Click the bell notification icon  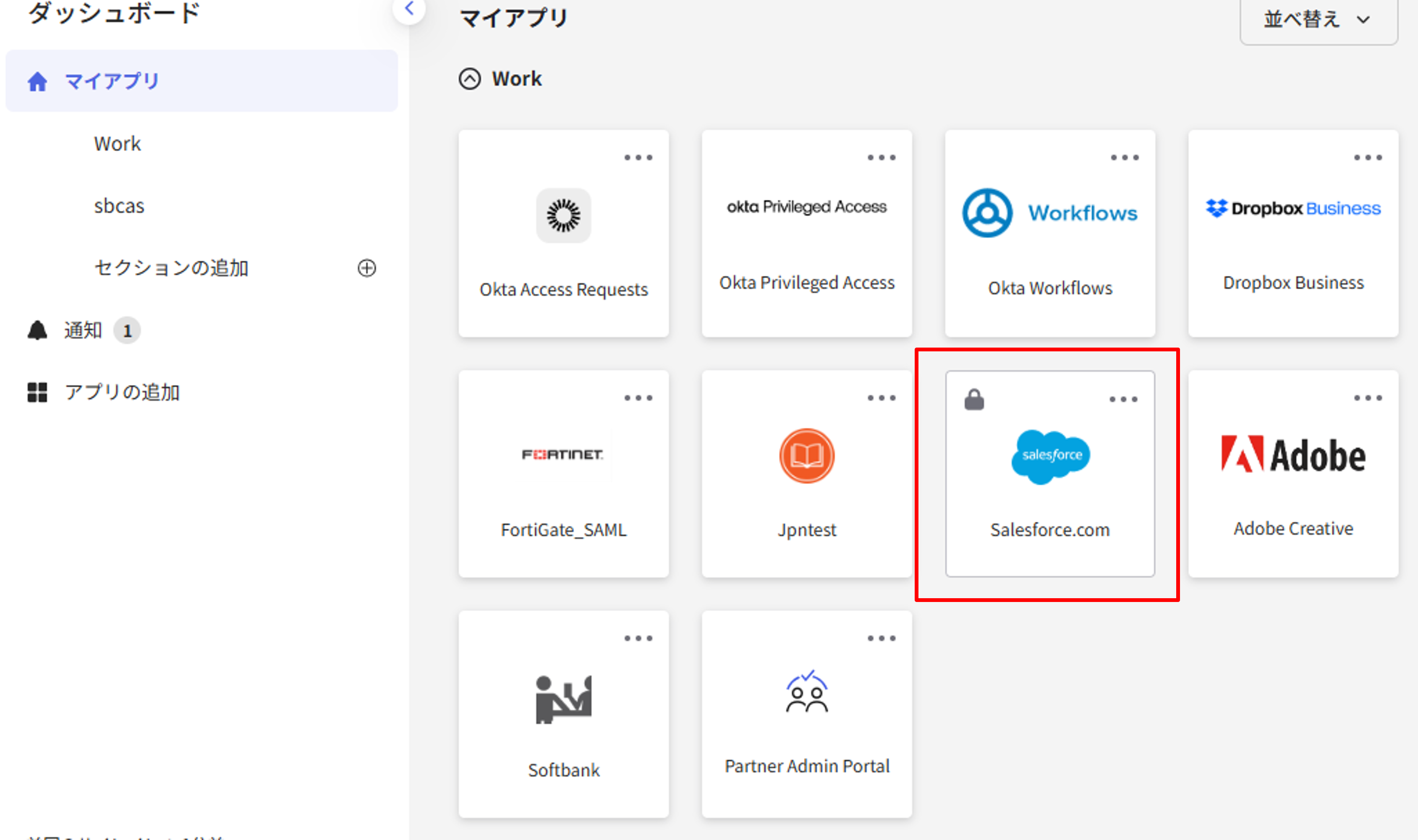click(37, 330)
